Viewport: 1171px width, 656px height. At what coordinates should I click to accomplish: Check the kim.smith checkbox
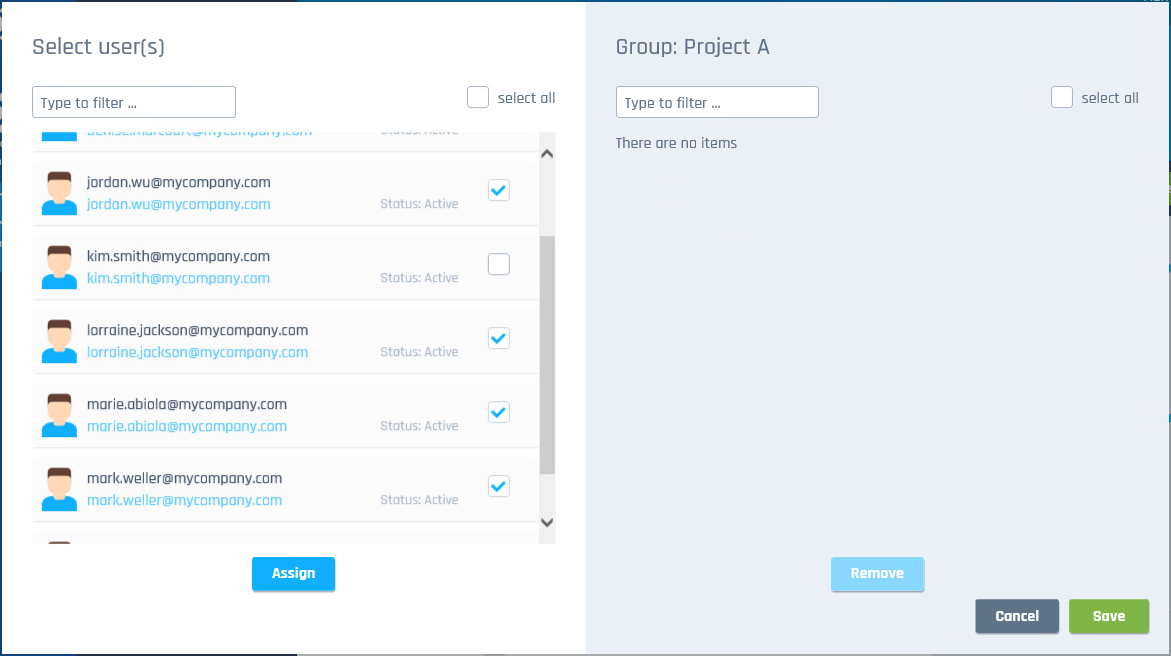coord(499,264)
